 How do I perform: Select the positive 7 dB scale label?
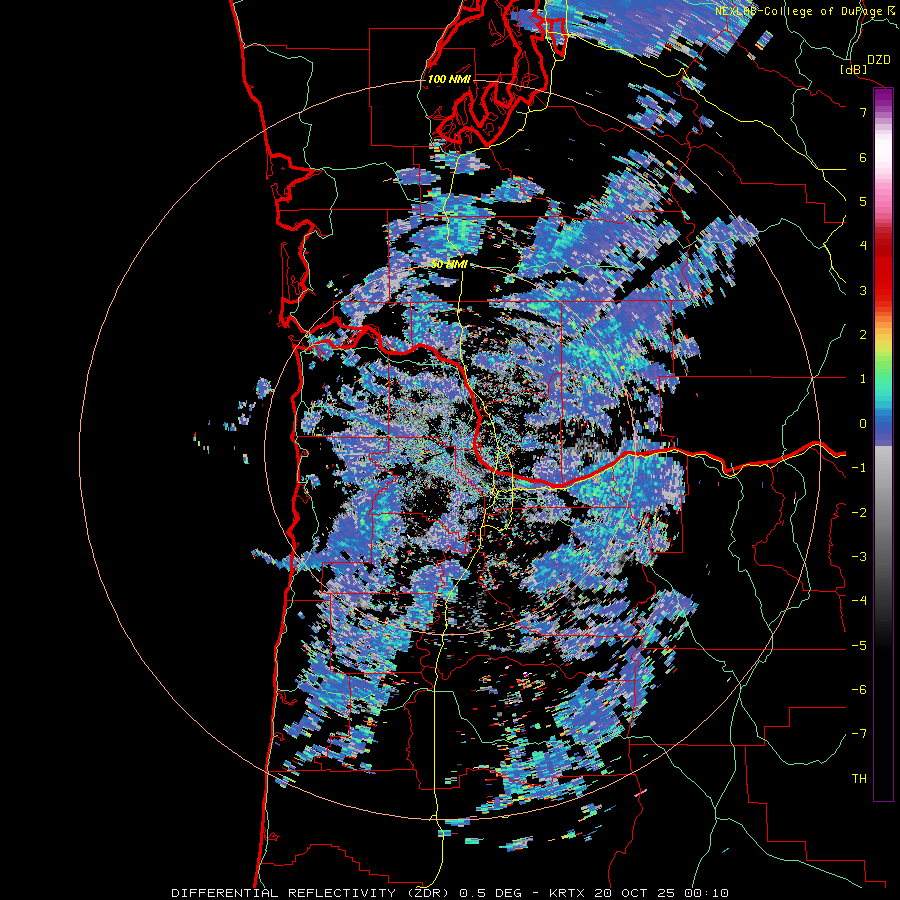(863, 112)
